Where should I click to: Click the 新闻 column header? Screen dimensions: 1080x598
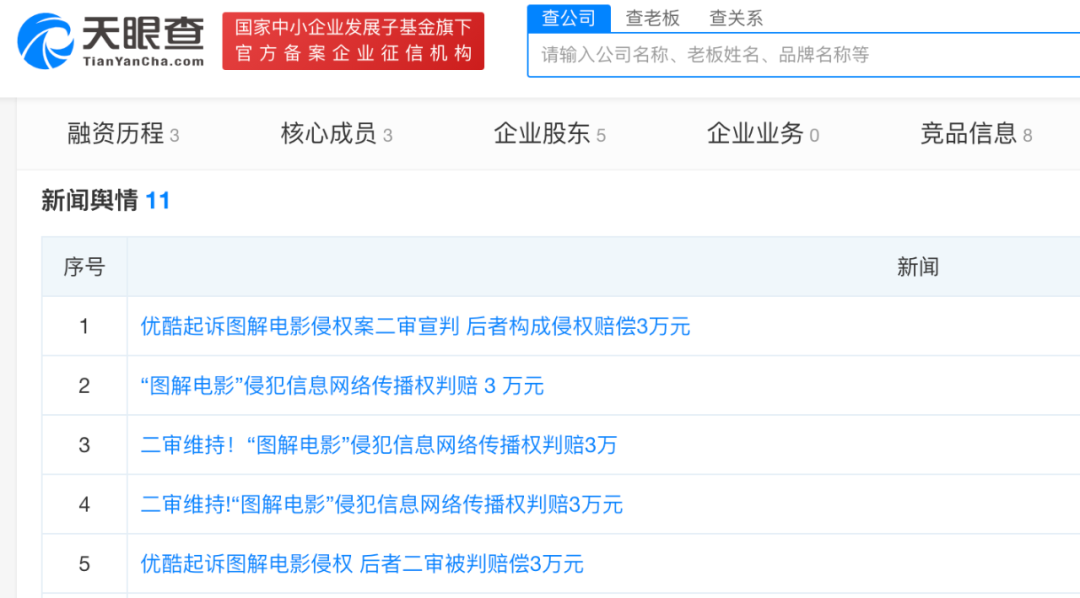pos(917,267)
